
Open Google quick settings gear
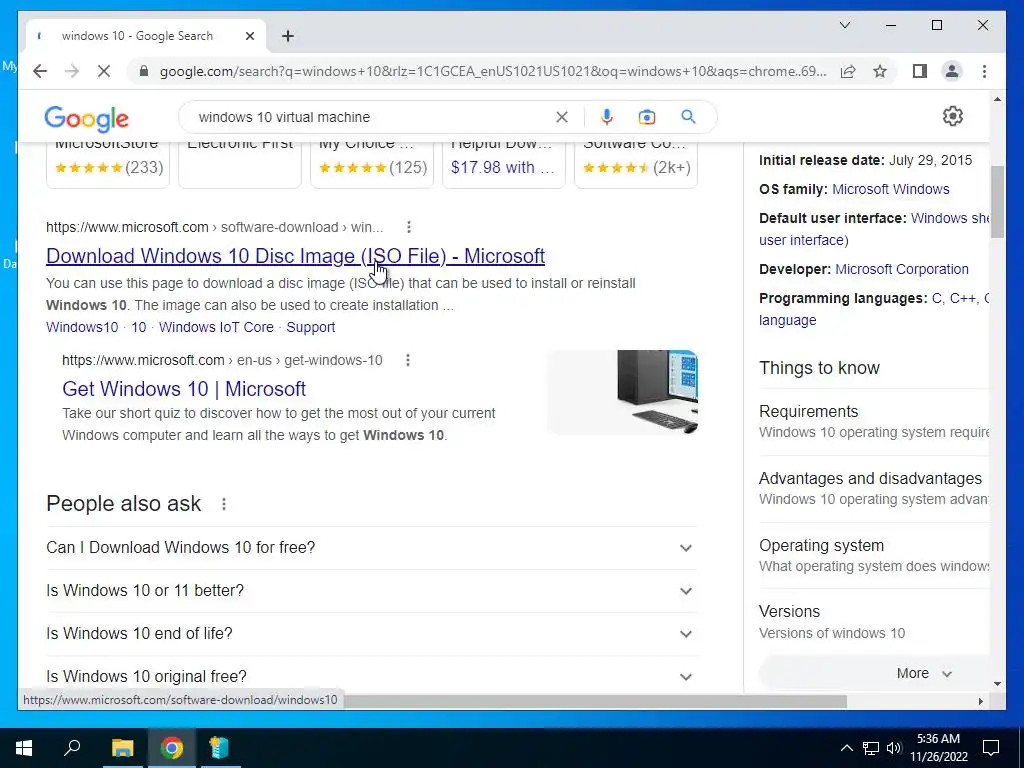tap(953, 116)
